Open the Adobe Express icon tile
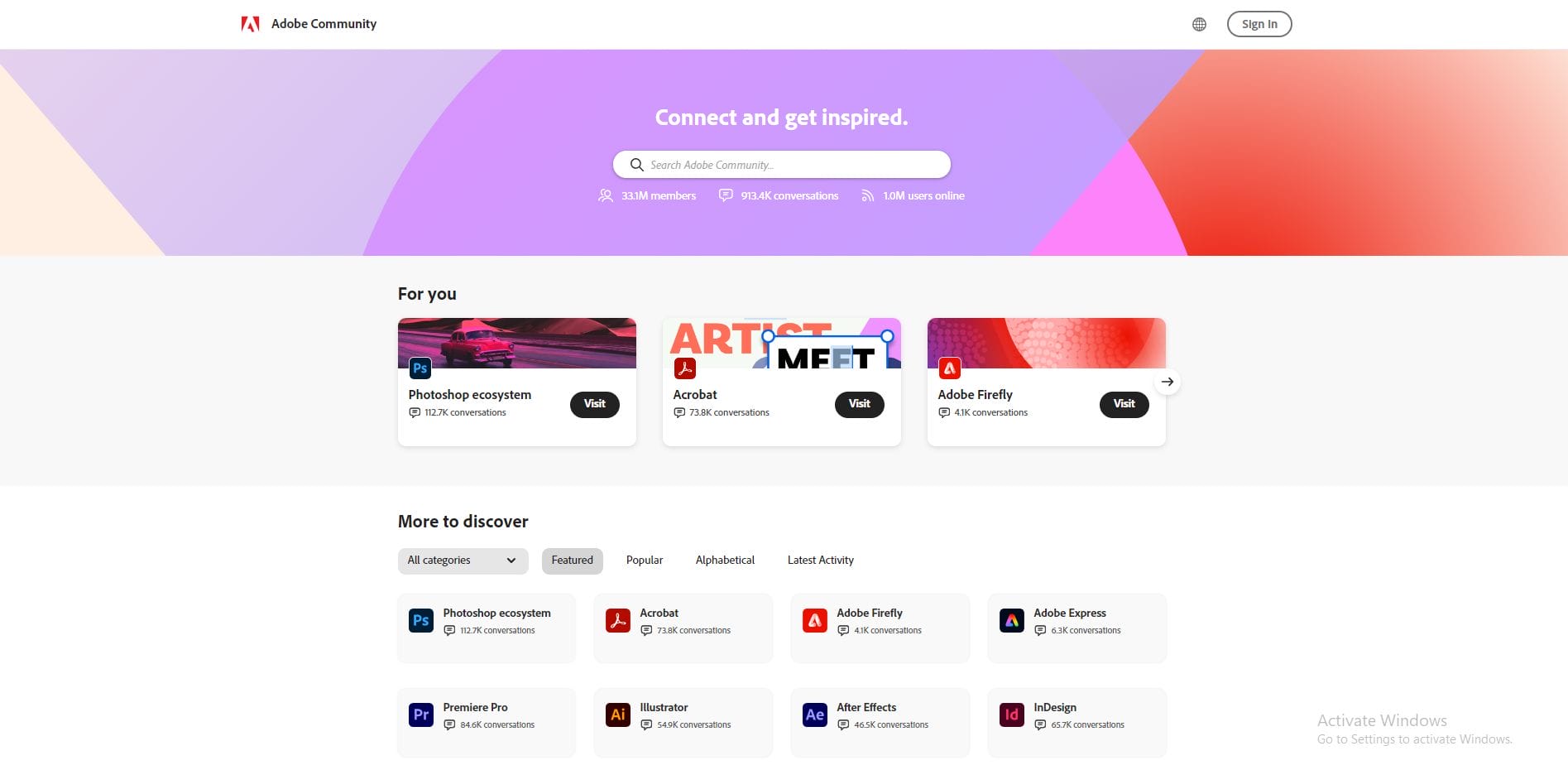Viewport: 1568px width, 770px height. 1012,620
